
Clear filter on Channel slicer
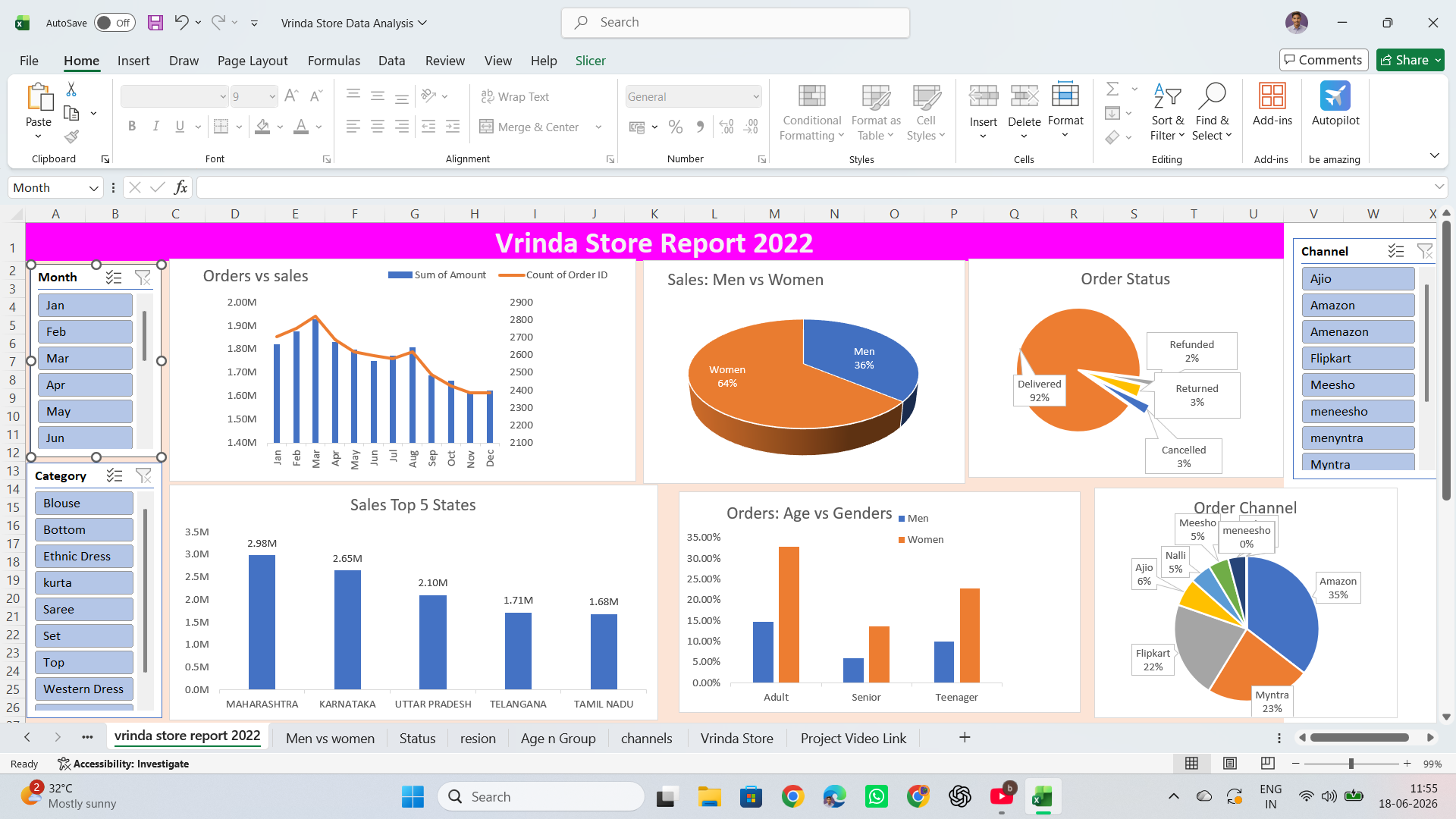click(x=1425, y=251)
